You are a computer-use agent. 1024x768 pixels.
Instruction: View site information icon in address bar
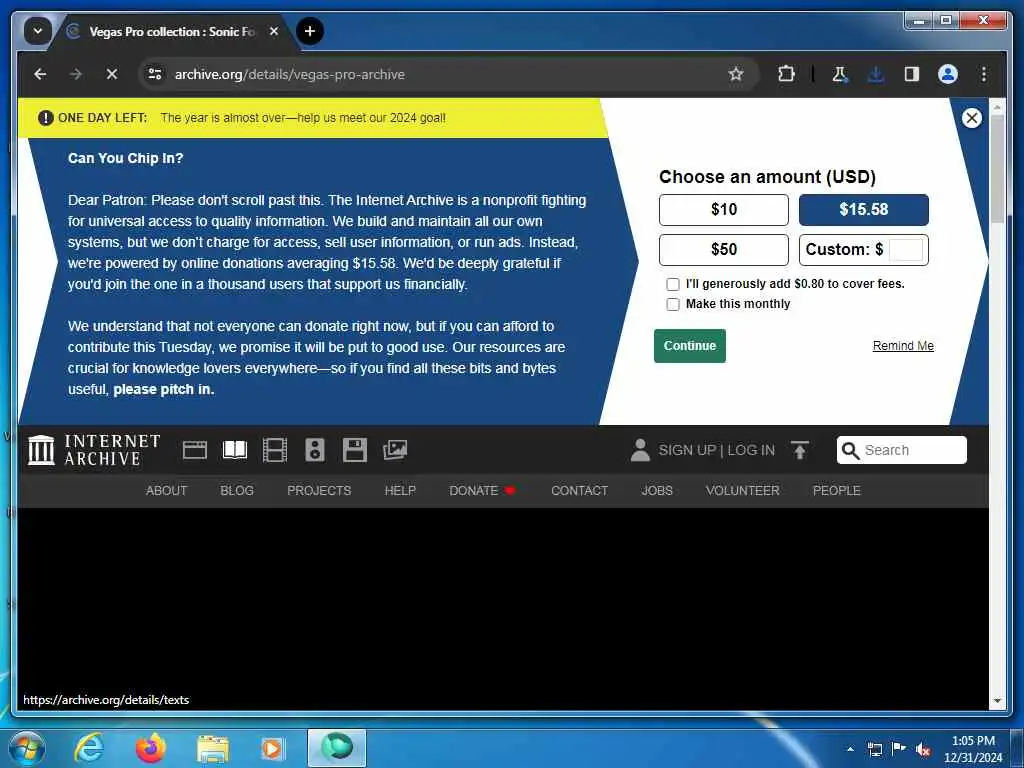(x=155, y=74)
